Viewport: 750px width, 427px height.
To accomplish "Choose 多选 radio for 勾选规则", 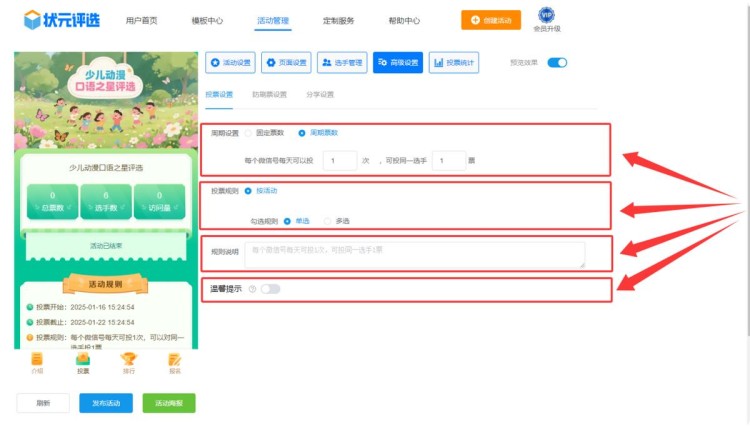I will coord(327,220).
